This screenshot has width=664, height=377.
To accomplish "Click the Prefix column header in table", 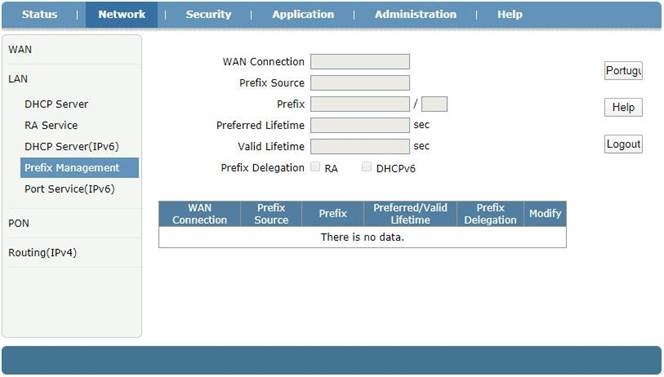I will pos(333,214).
